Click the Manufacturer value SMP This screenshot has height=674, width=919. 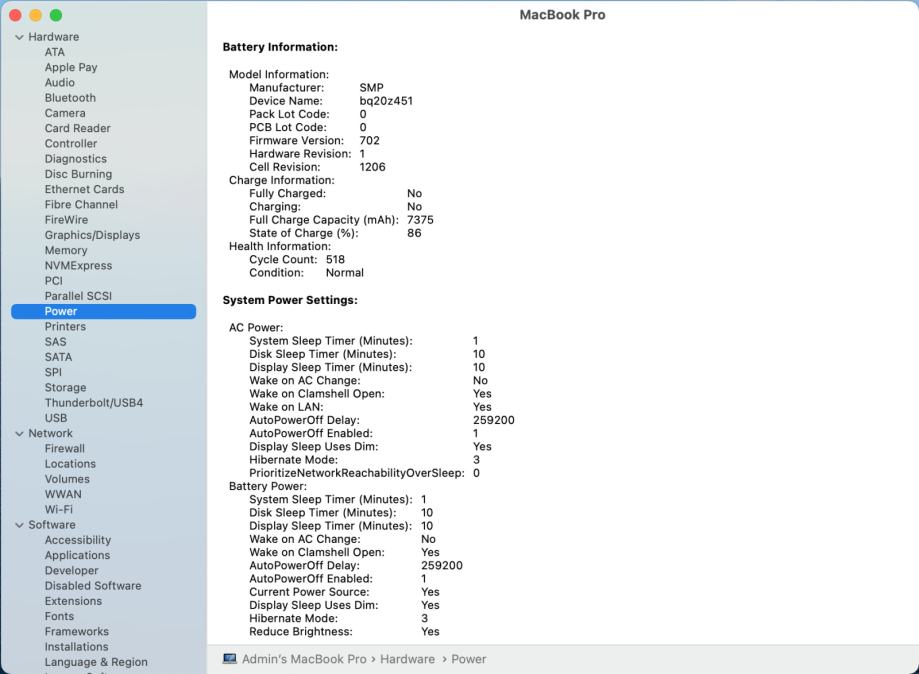(x=372, y=88)
